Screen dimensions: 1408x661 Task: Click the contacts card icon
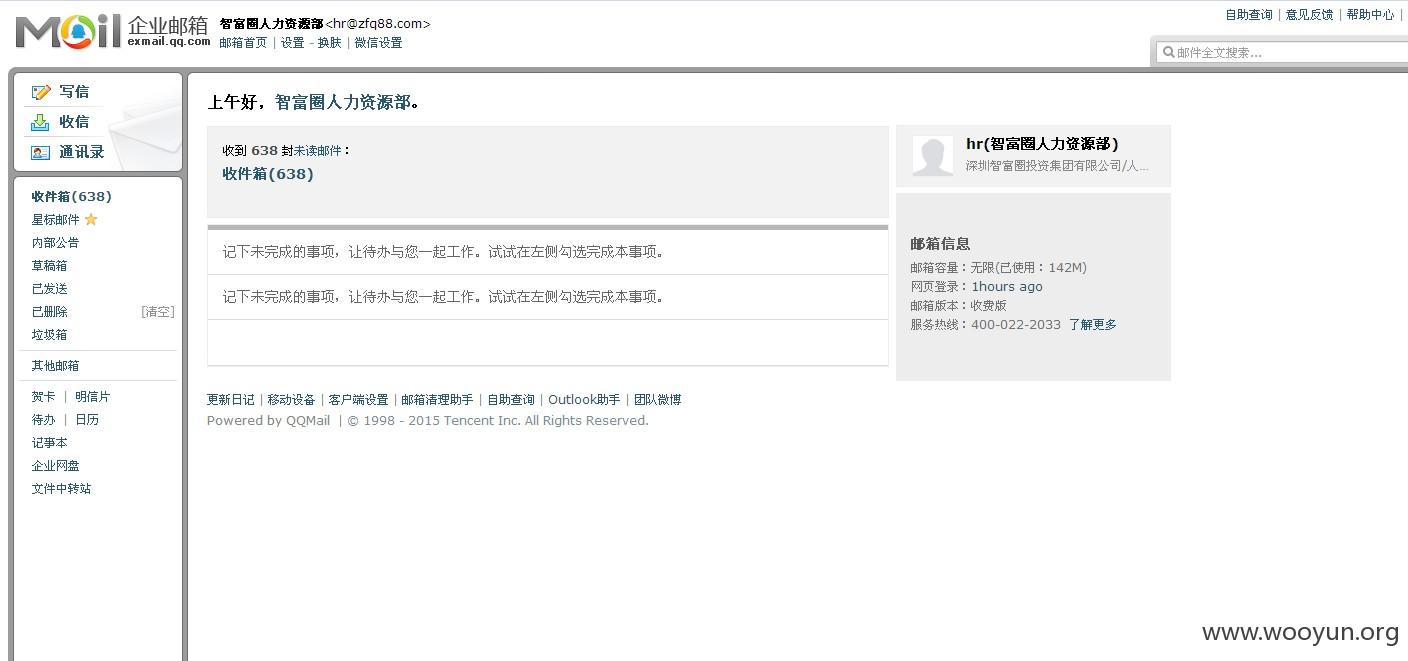(40, 152)
